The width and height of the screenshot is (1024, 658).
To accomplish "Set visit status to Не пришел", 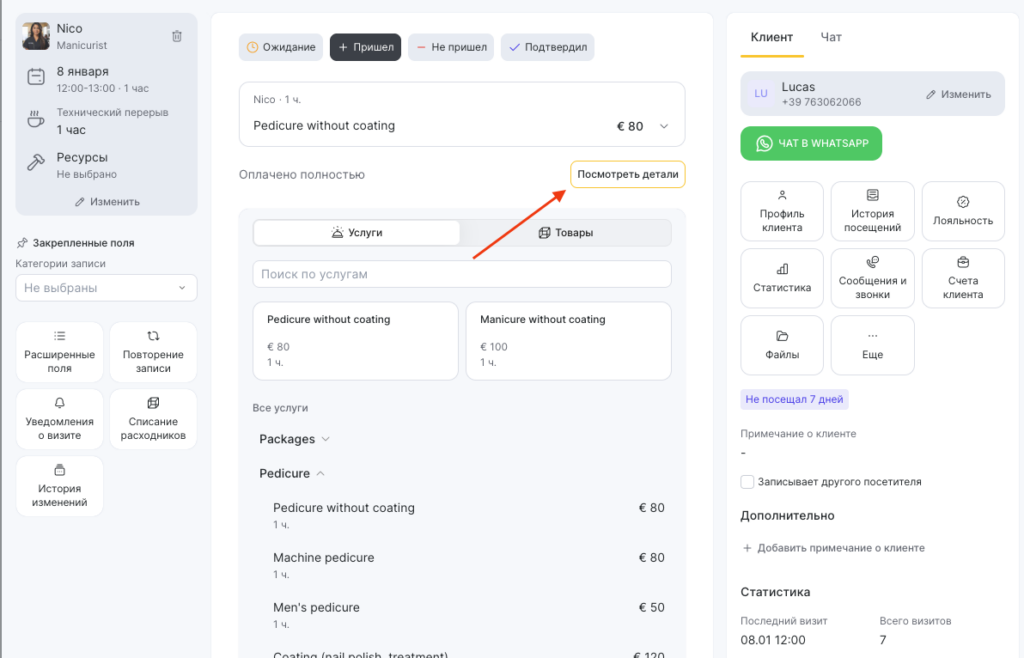I will click(451, 47).
